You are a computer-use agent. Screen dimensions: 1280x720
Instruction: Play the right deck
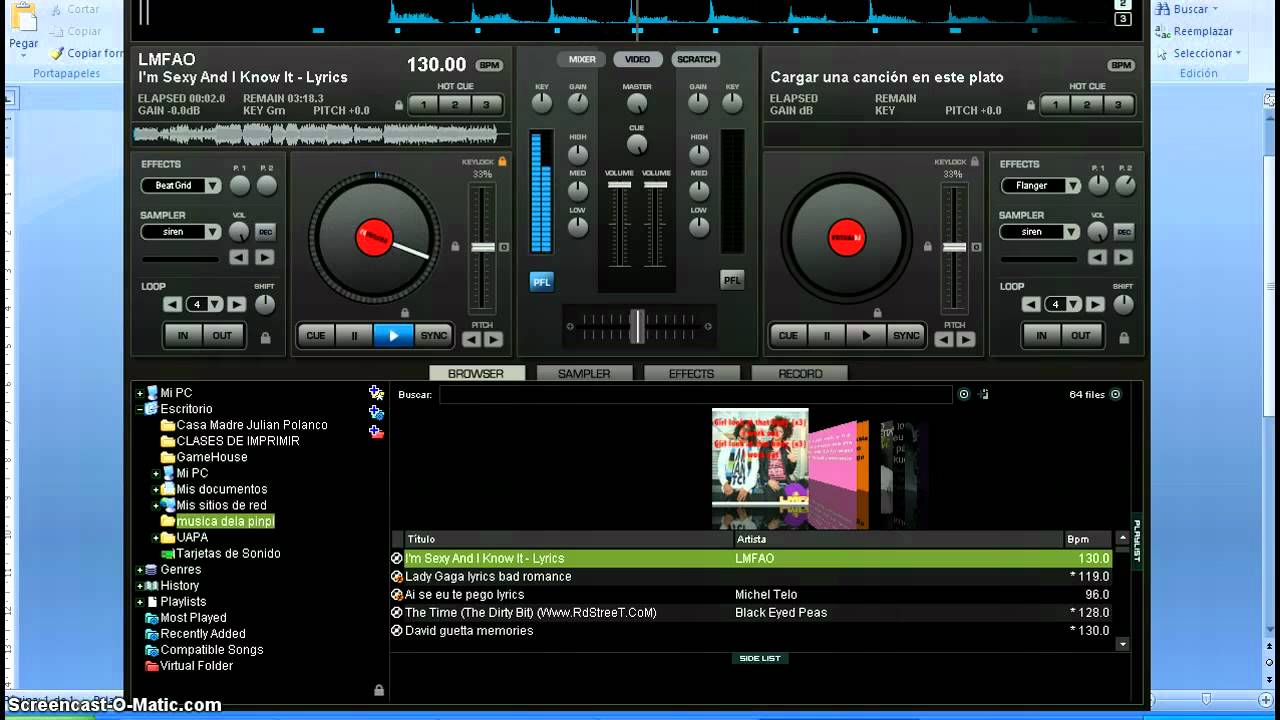click(866, 336)
